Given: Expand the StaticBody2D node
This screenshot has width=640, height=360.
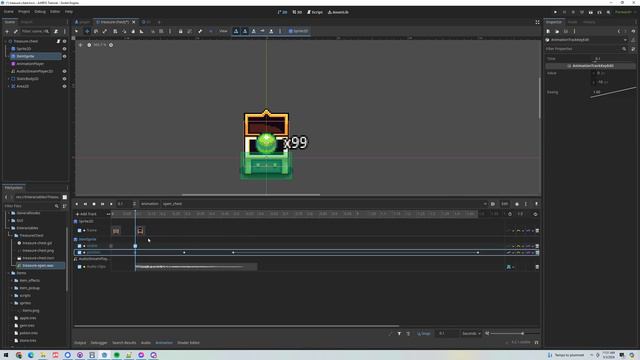Looking at the screenshot, I should coord(9,79).
